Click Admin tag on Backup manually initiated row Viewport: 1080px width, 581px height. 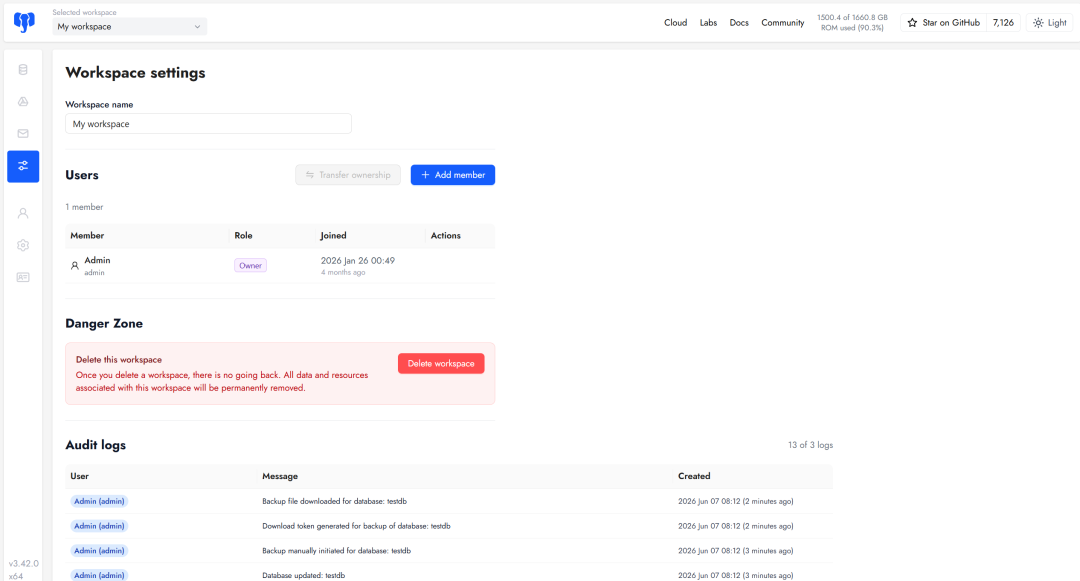tap(99, 551)
